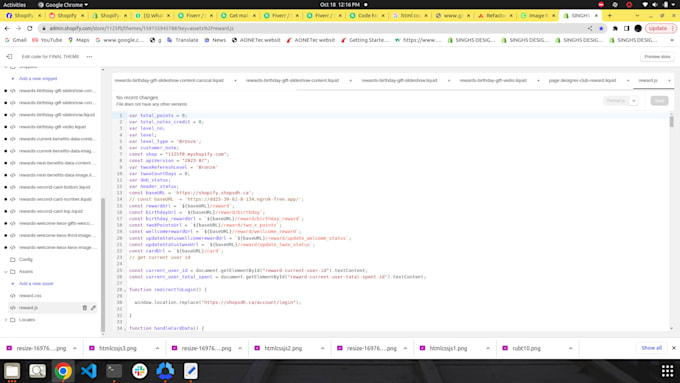Open the magnifier app in the dock
Screen dimensions: 680x383
coord(37,371)
